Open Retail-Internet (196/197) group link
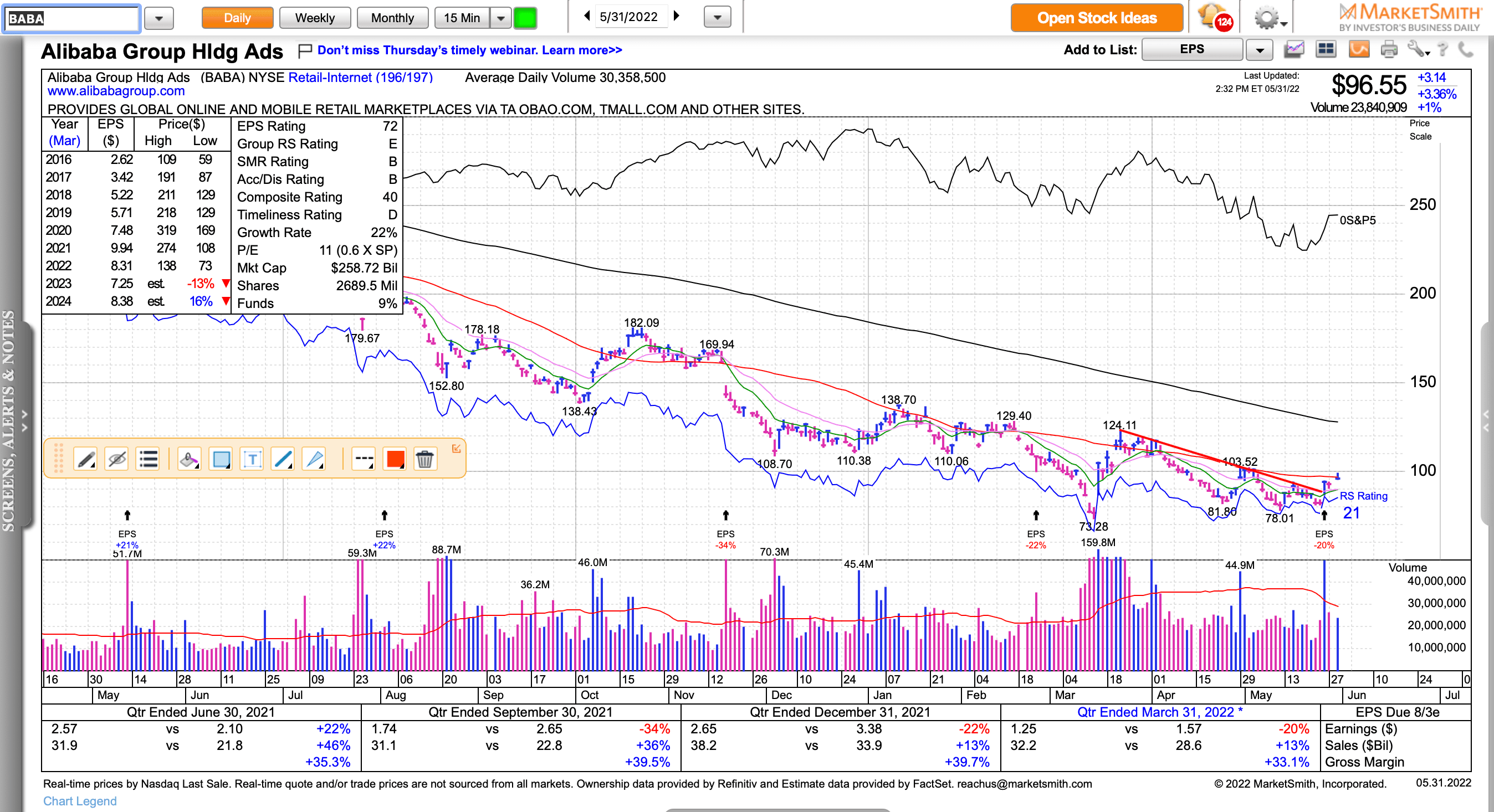 360,78
